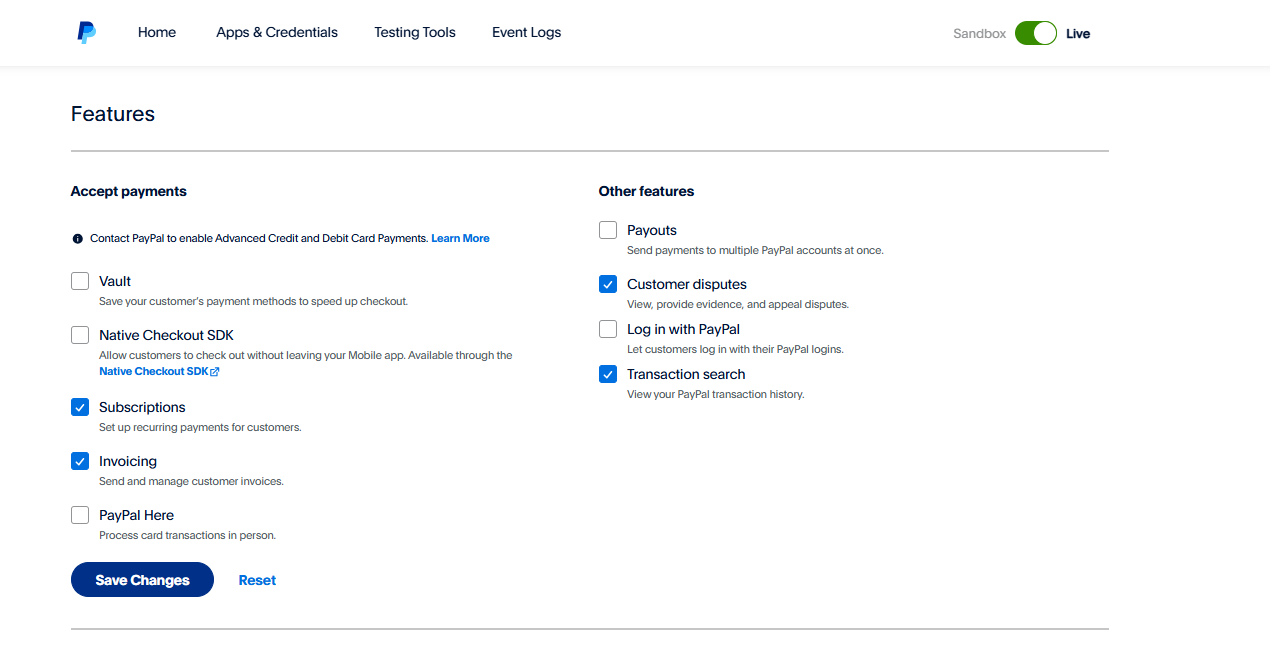The image size is (1270, 667).
Task: Open the Native Checkout SDK blue link
Action: 154,372
